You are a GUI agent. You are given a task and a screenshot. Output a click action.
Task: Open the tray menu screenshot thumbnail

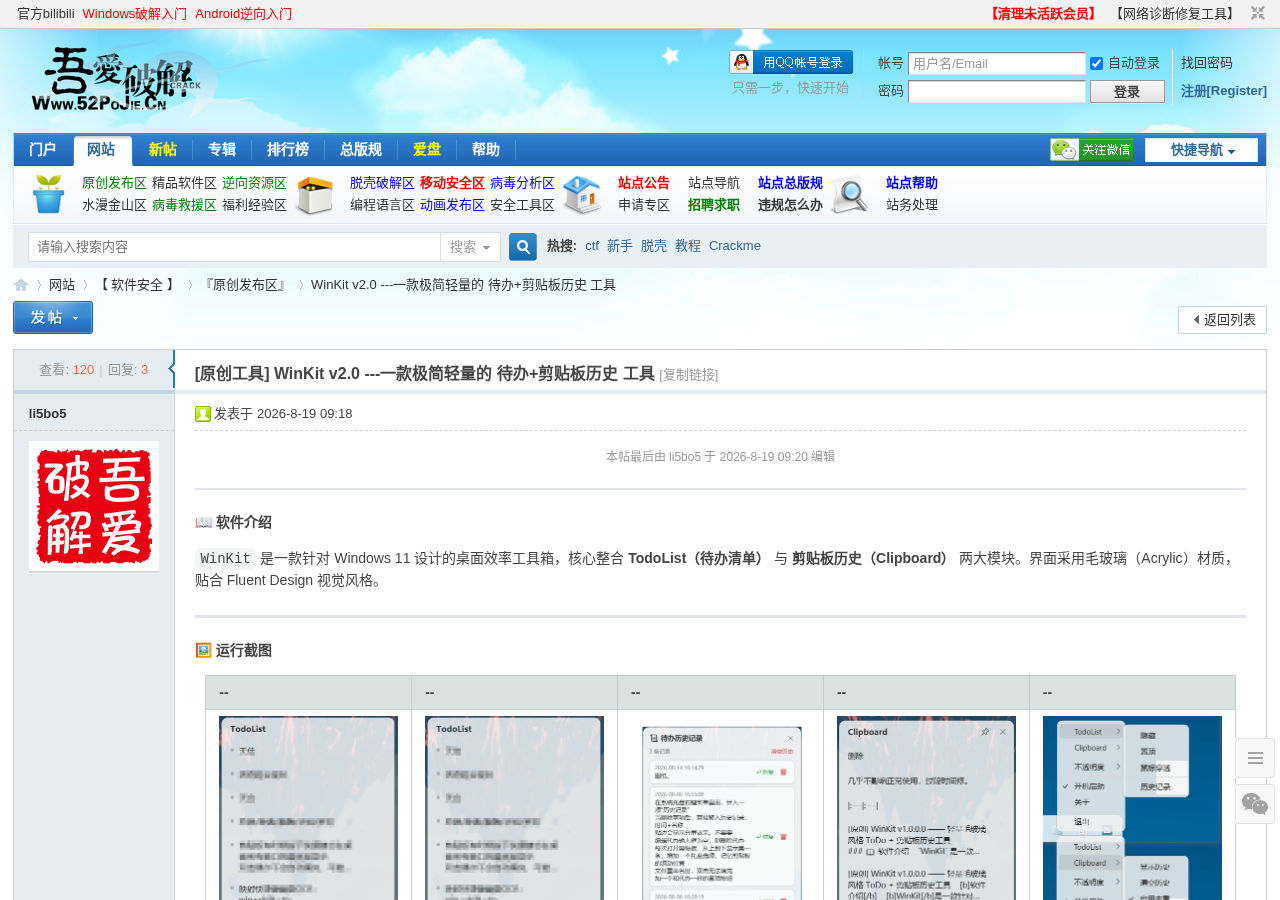click(1132, 808)
